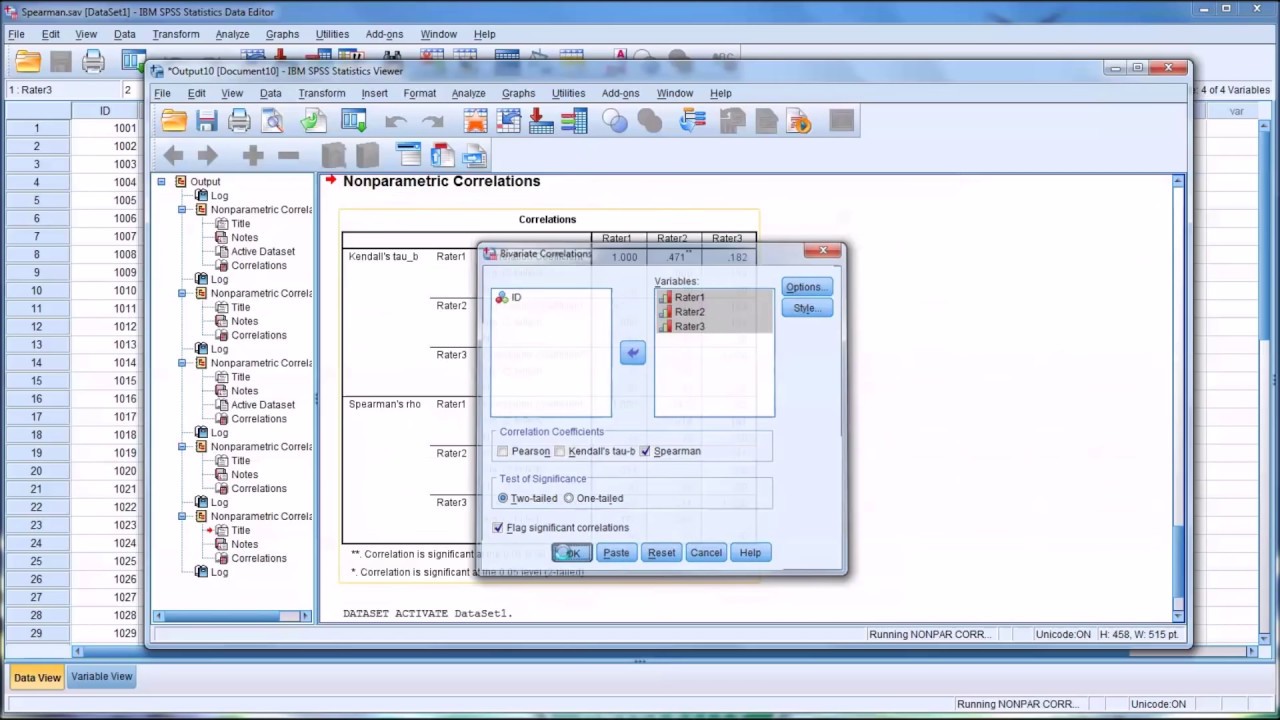Image resolution: width=1280 pixels, height=720 pixels.
Task: Open Format menu in Viewer
Action: pos(420,93)
